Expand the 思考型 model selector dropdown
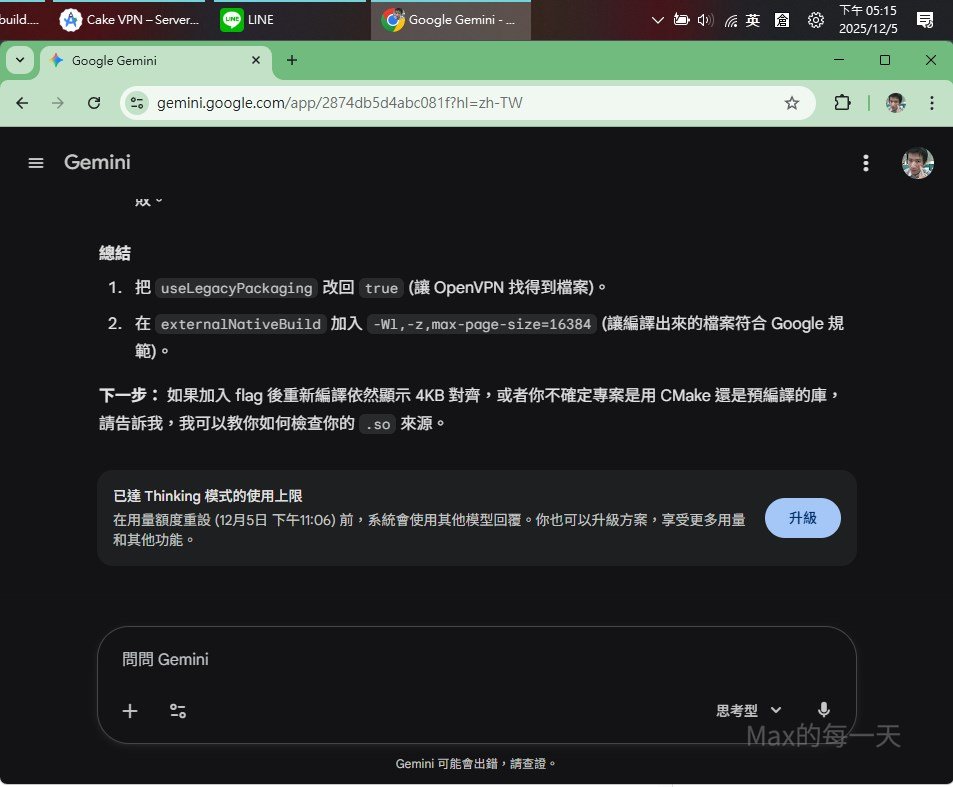This screenshot has width=953, height=787. tap(749, 710)
